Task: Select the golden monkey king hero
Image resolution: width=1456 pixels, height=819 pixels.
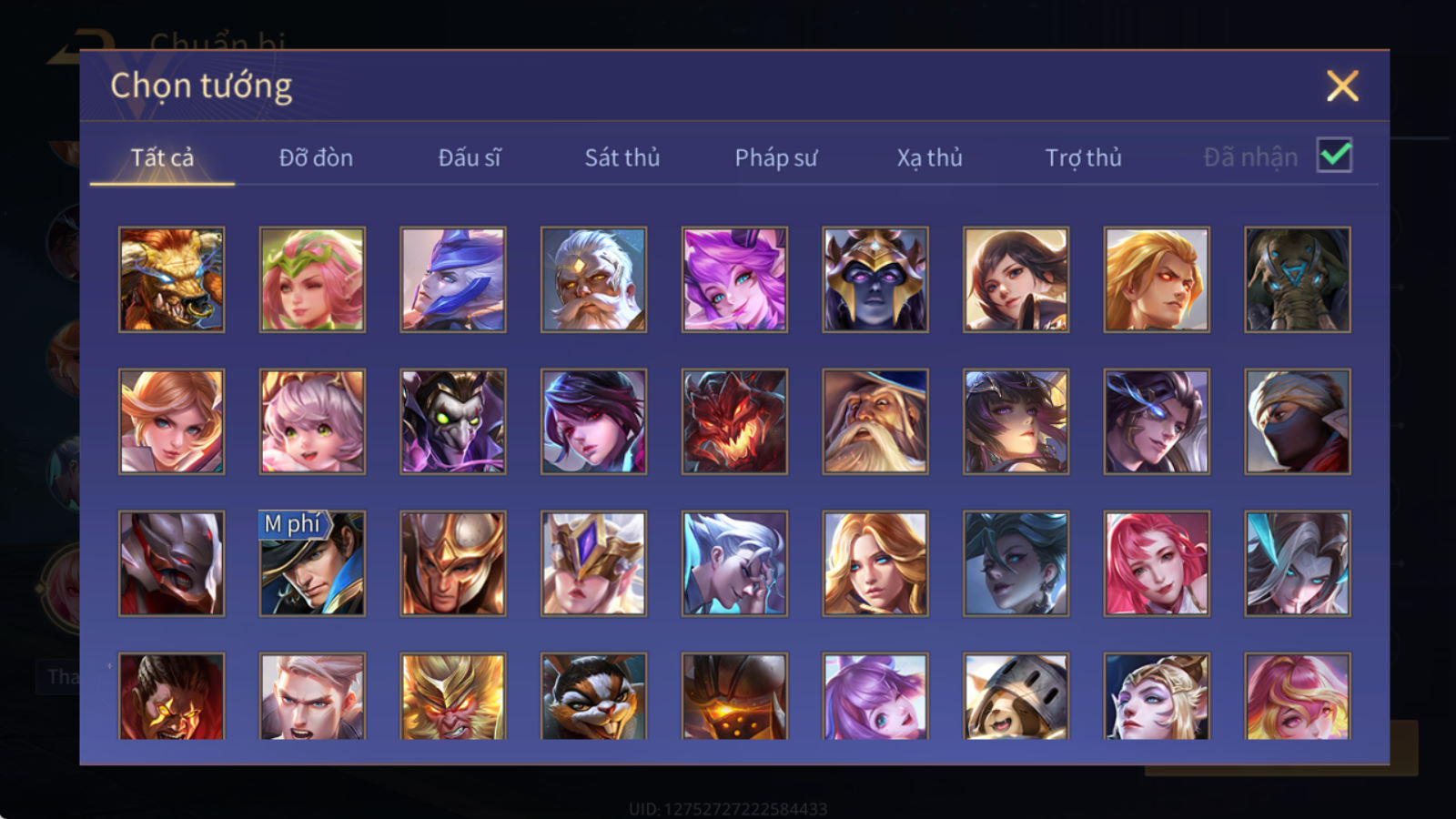Action: tap(453, 696)
